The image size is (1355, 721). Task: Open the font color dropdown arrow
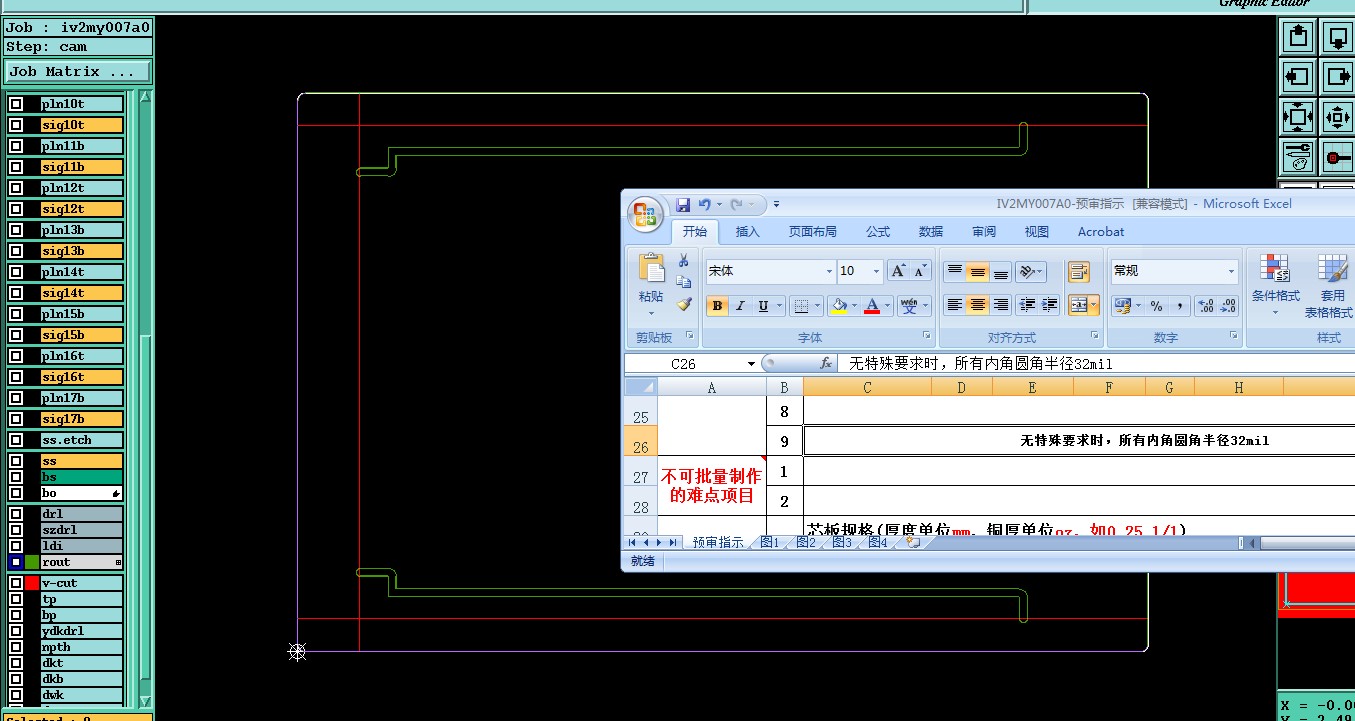[x=888, y=306]
